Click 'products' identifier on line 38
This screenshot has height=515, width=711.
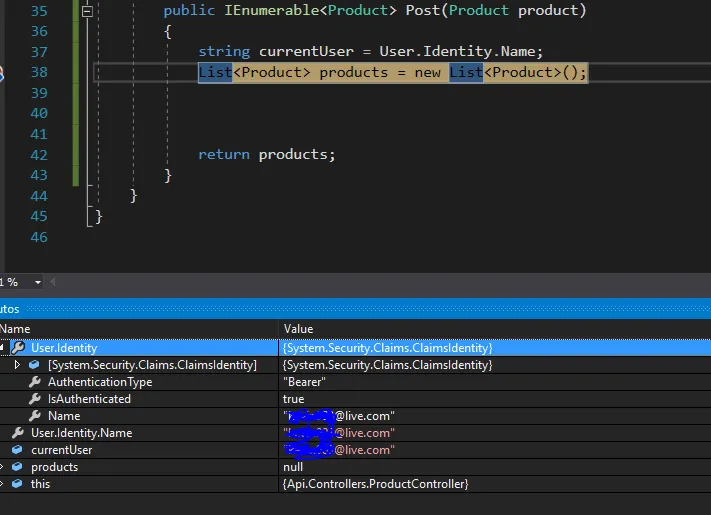[354, 73]
